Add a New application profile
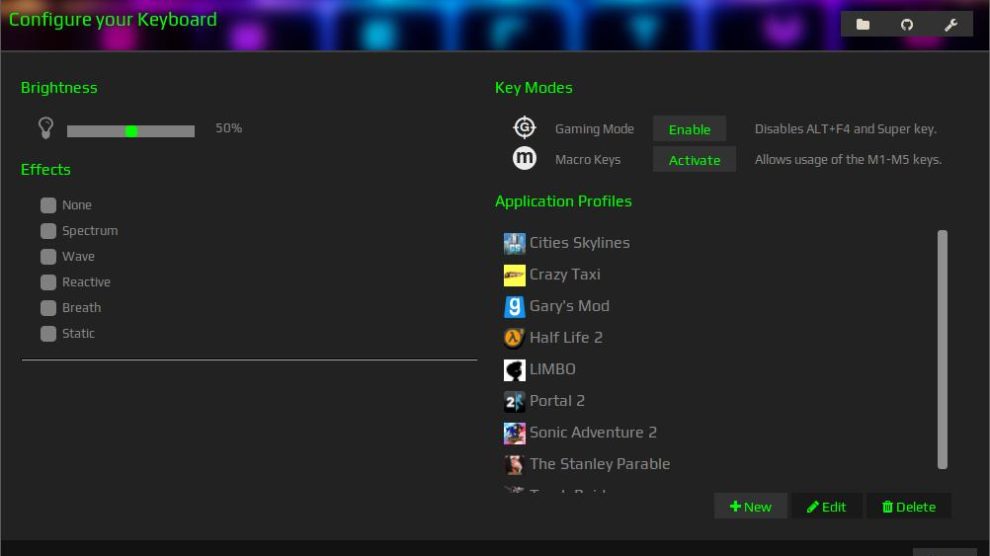Screen dimensions: 990x556 pos(750,507)
